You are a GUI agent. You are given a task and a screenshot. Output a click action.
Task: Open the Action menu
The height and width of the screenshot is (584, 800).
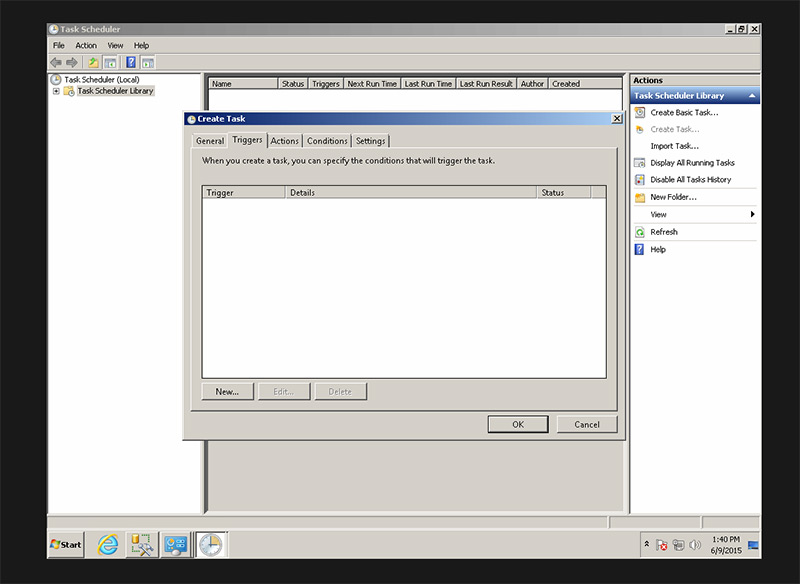click(x=86, y=45)
